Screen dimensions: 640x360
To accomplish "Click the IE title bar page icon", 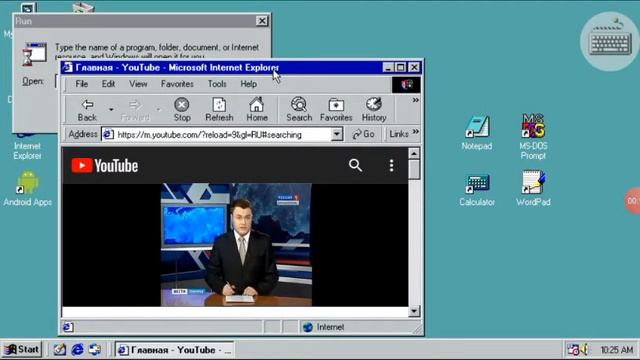I will coord(68,67).
